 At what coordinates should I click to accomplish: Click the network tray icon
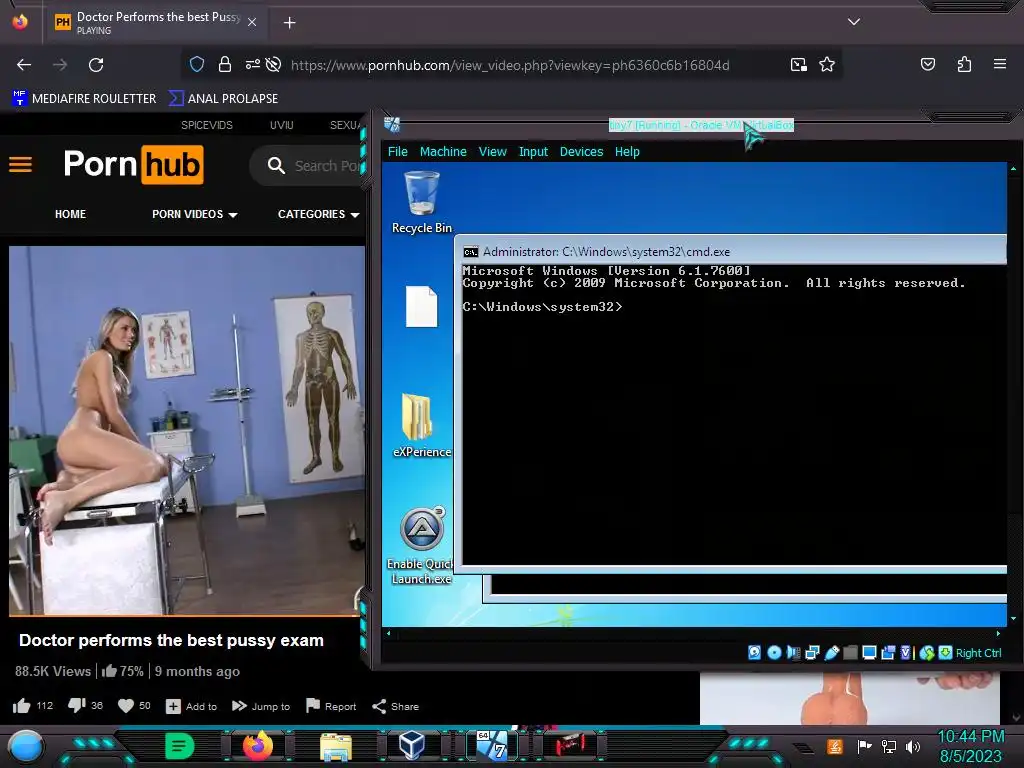click(888, 746)
